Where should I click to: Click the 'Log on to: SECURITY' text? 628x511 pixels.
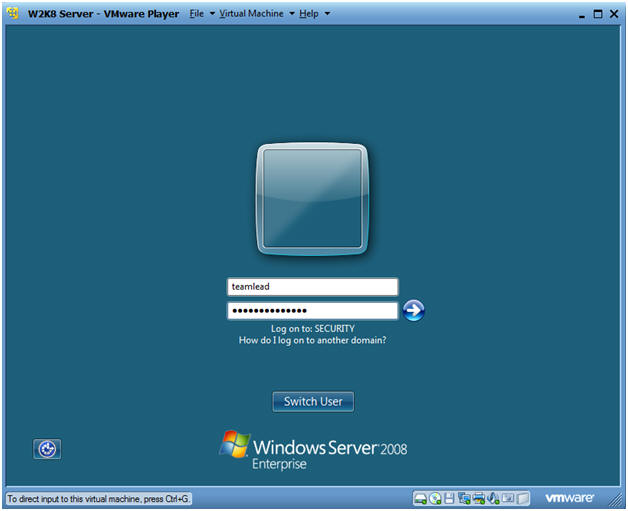click(x=313, y=329)
